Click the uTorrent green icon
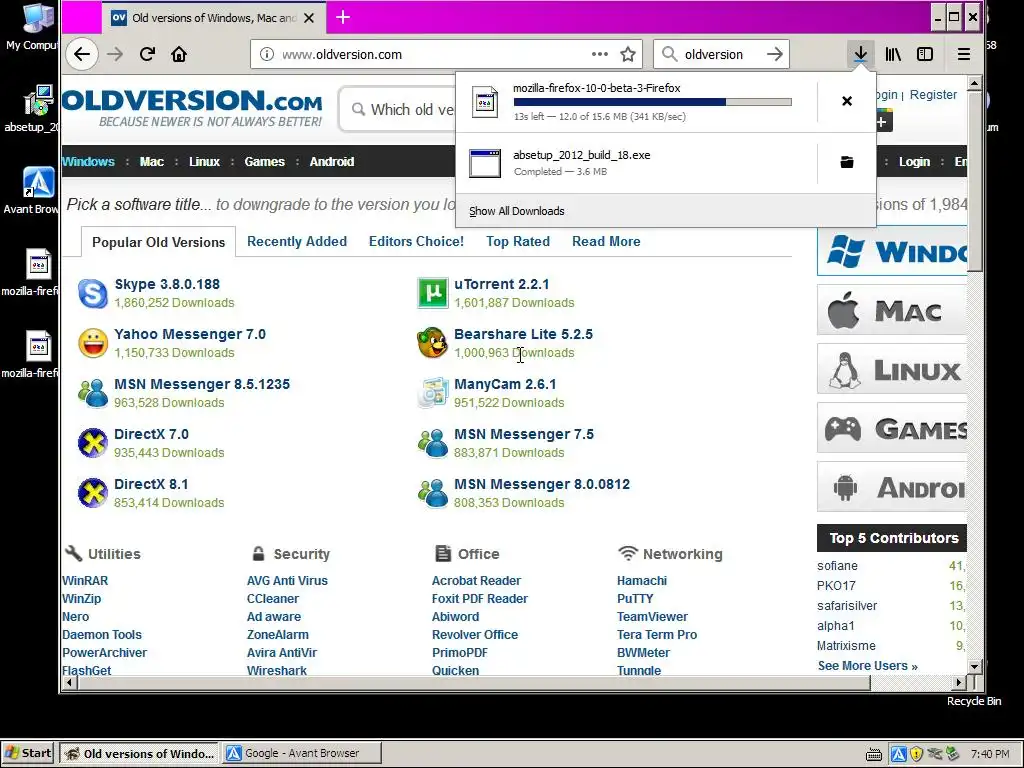The height and width of the screenshot is (768, 1024). [x=432, y=293]
